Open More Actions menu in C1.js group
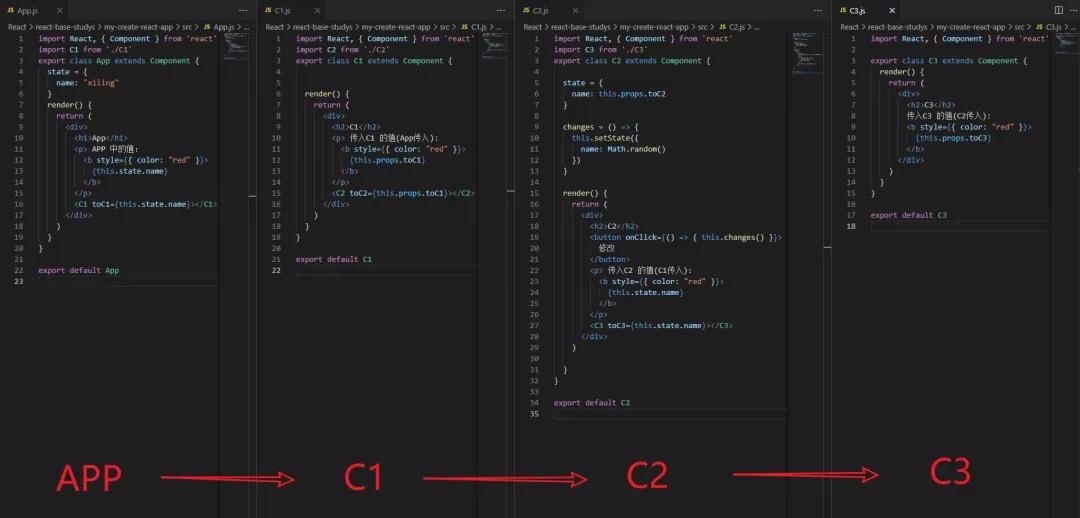The height and width of the screenshot is (518, 1080). coord(501,11)
